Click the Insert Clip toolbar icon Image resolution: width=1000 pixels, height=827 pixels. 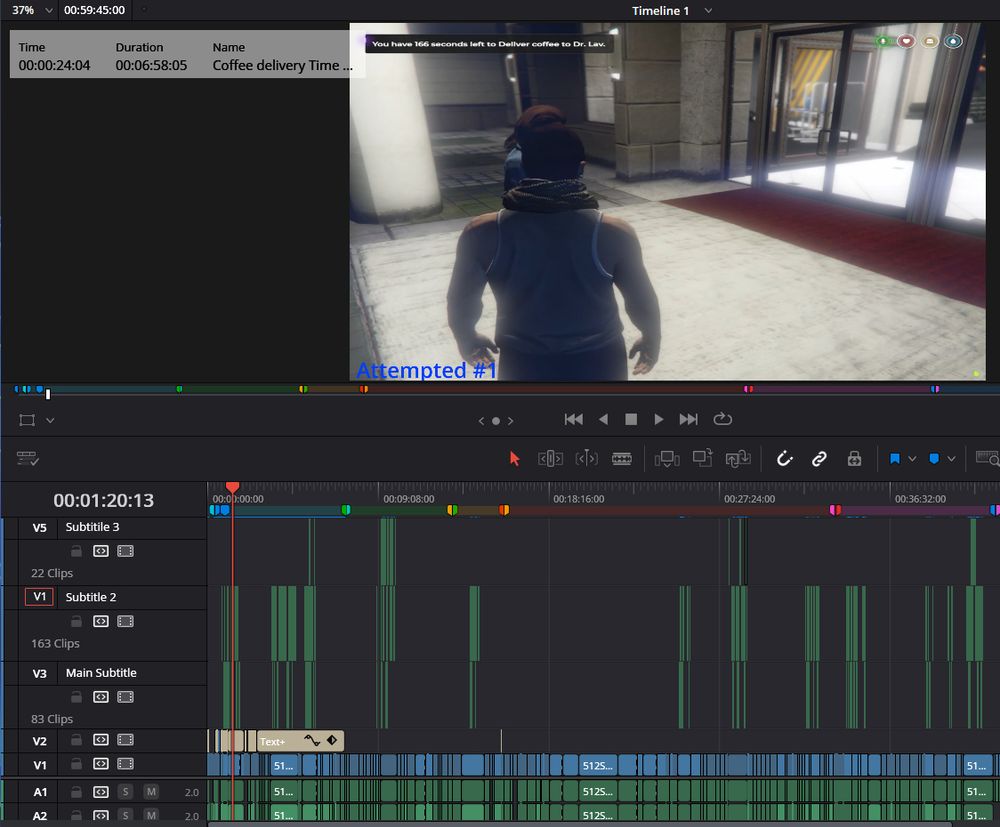point(667,458)
